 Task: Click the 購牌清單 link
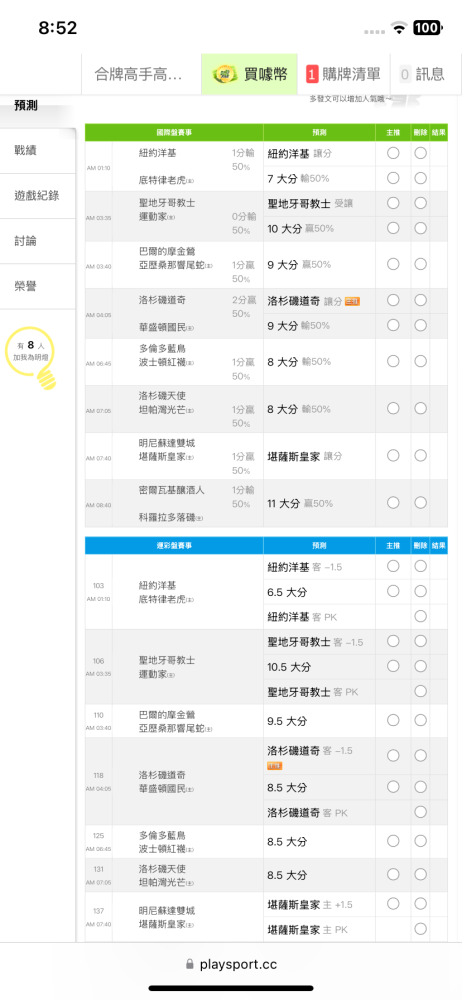click(x=350, y=74)
